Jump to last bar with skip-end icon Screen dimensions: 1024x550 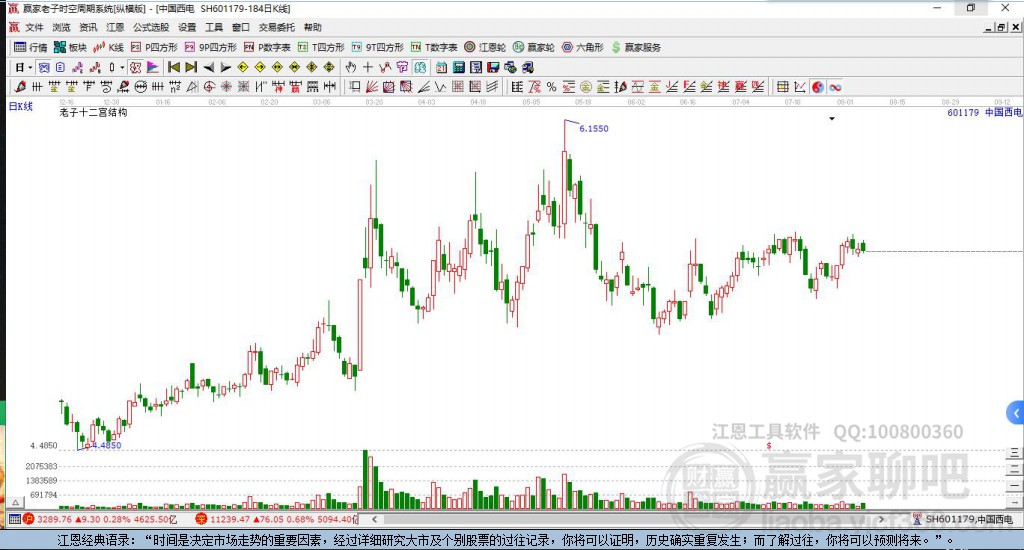click(x=191, y=67)
